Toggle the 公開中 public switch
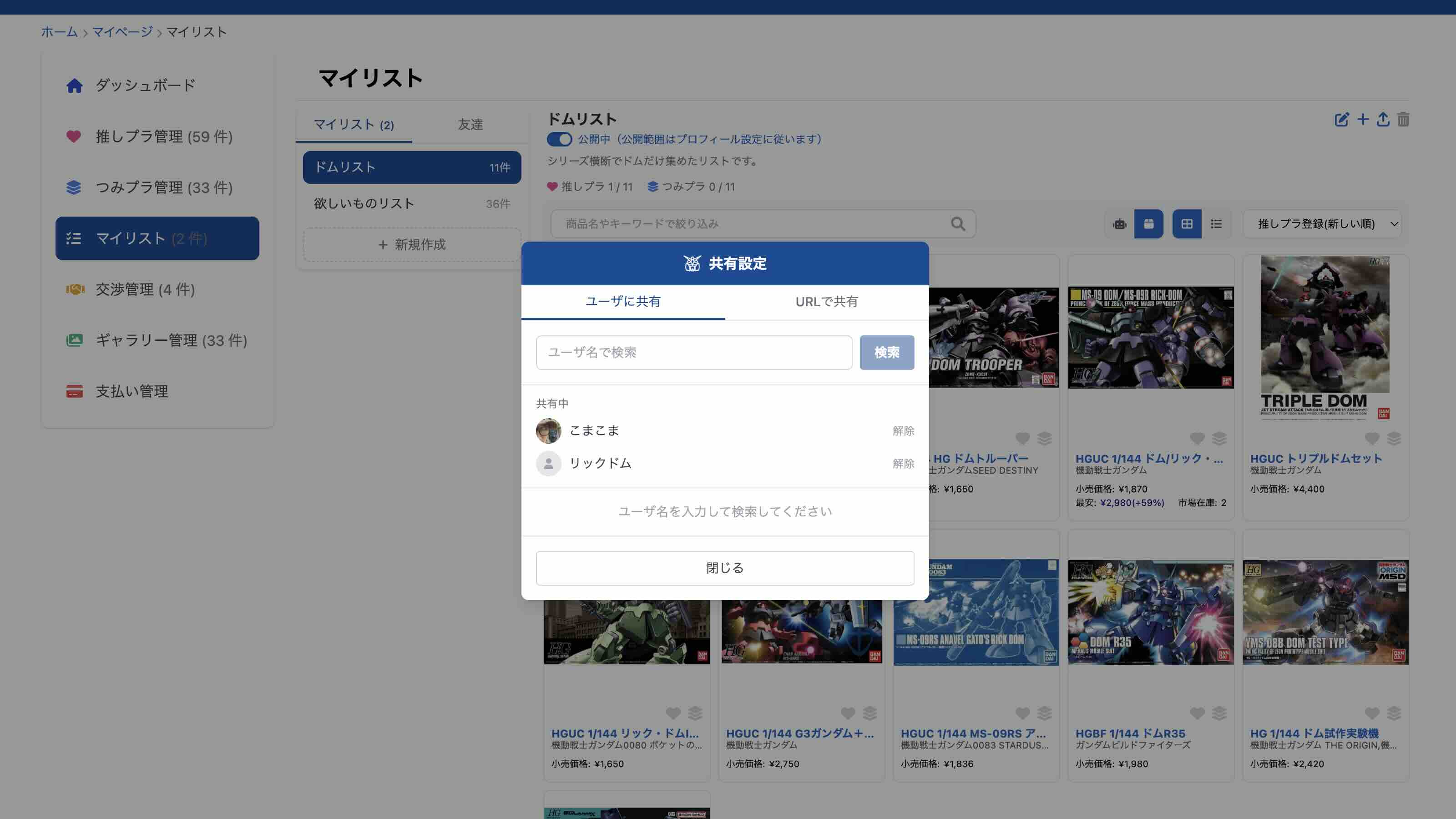Screen dimensions: 1456x819 point(559,139)
